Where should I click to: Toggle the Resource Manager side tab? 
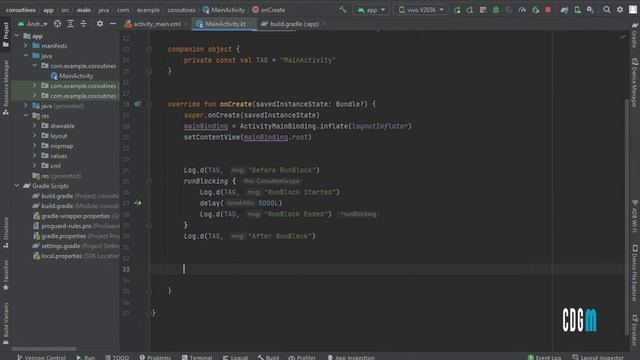coord(6,87)
